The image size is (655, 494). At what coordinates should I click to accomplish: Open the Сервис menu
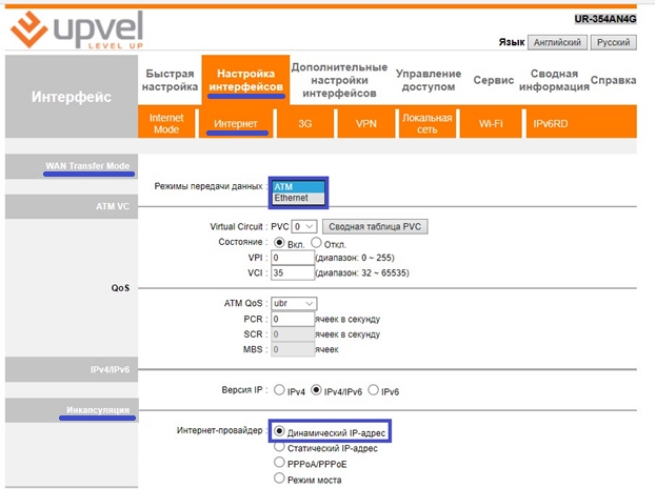point(493,81)
